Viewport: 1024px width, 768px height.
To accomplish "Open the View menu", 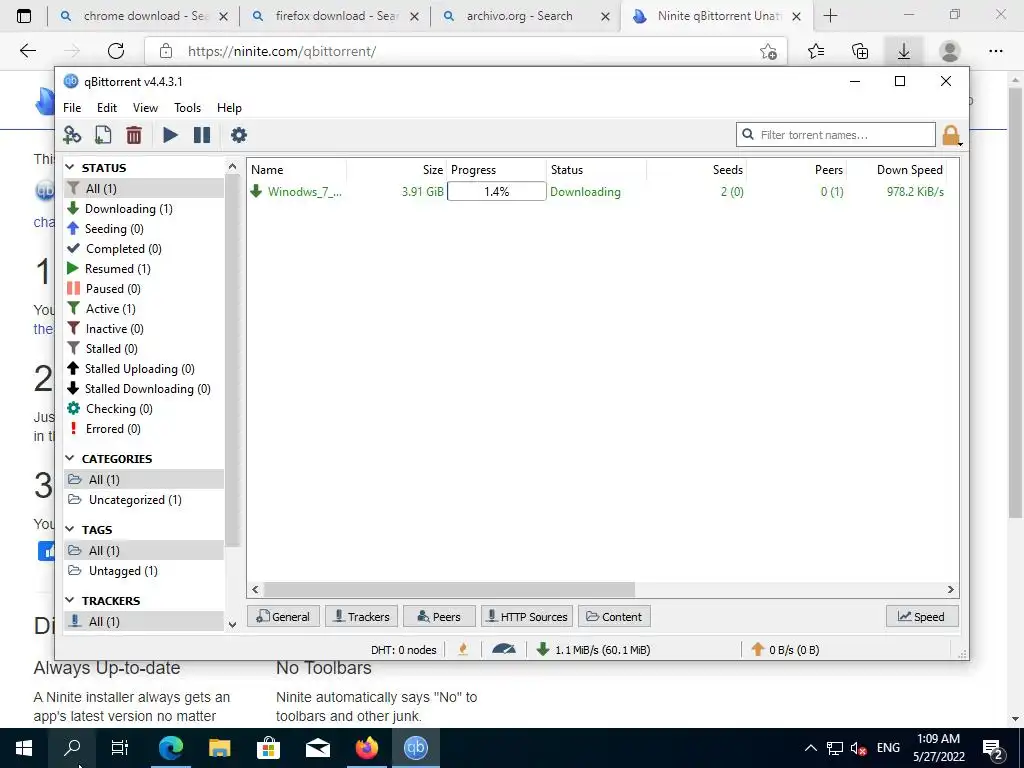I will 145,108.
